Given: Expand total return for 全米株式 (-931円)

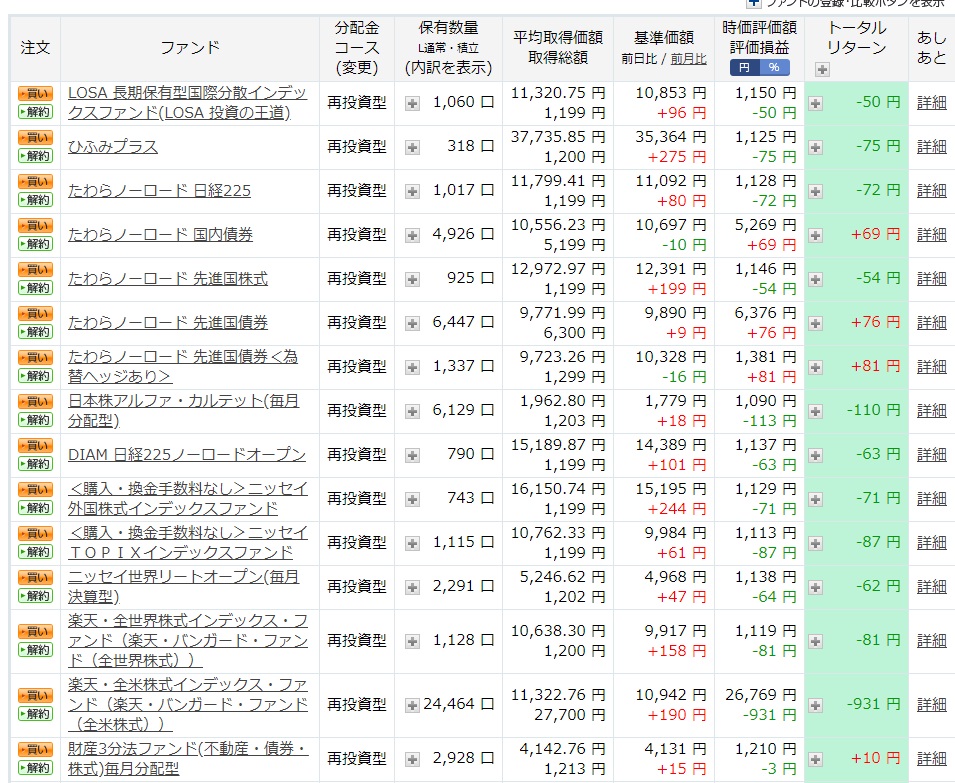Looking at the screenshot, I should pyautogui.click(x=816, y=705).
